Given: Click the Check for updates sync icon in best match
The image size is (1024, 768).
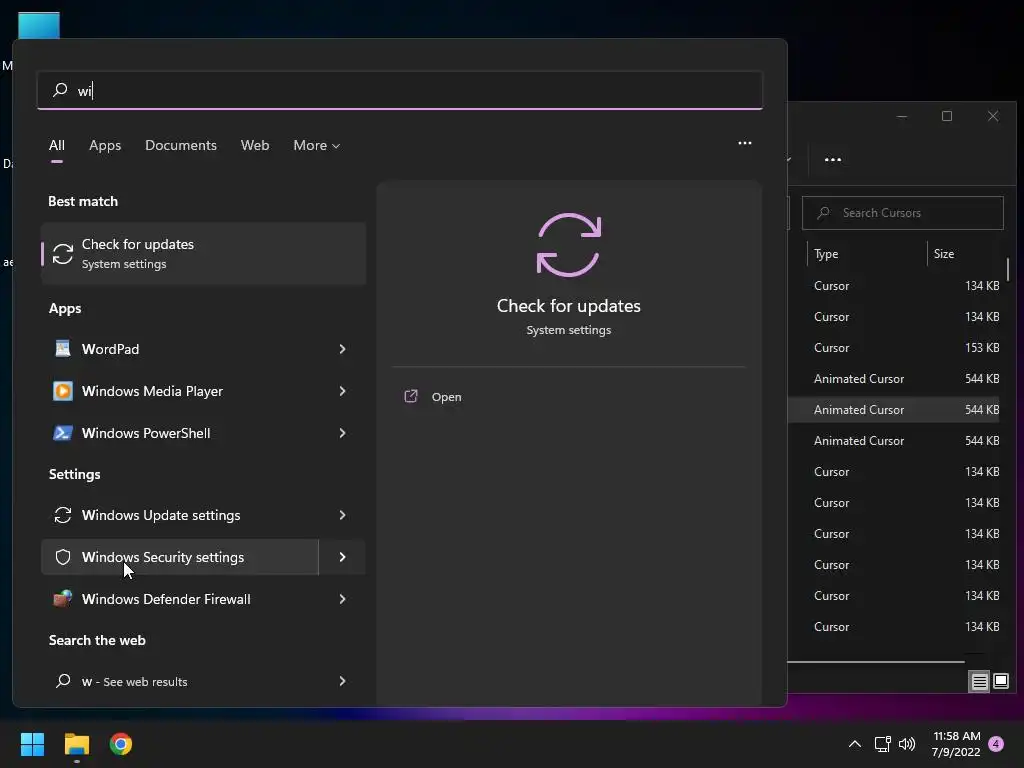Looking at the screenshot, I should pyautogui.click(x=63, y=254).
